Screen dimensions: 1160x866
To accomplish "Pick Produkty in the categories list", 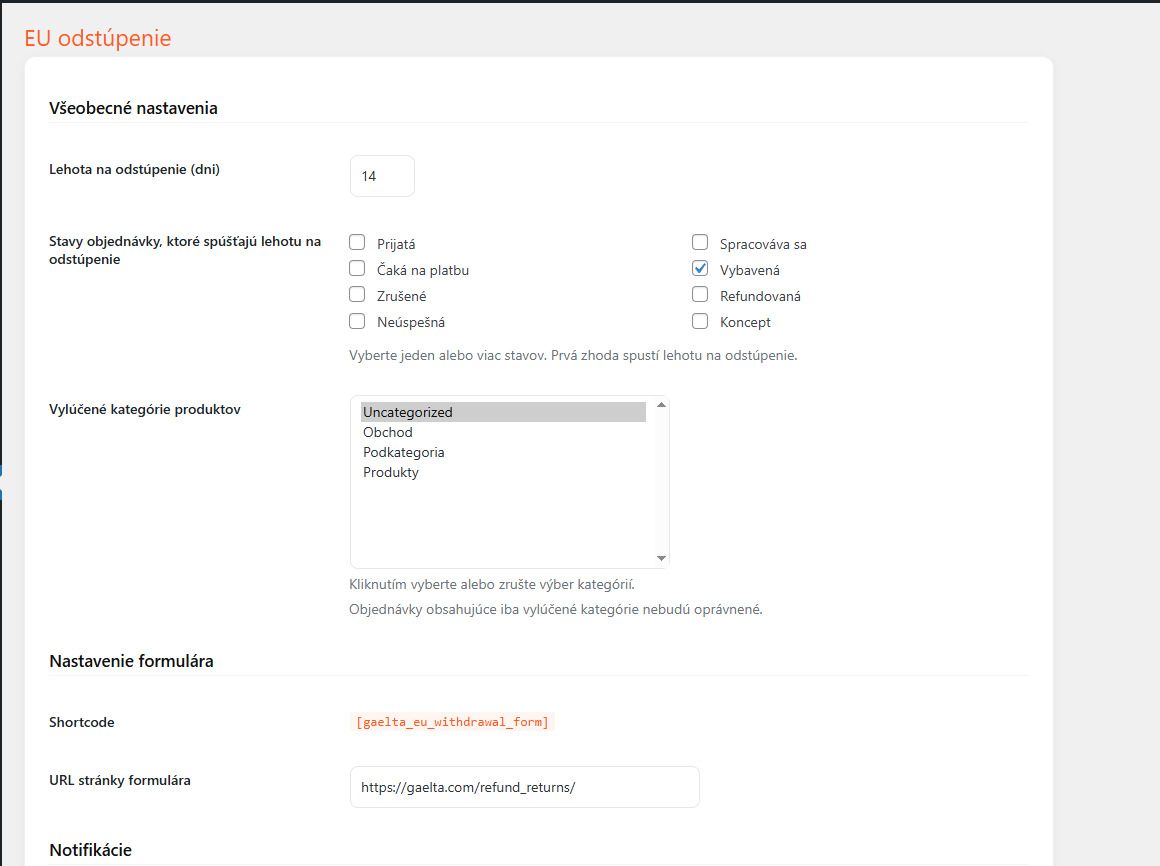I will tap(503, 472).
